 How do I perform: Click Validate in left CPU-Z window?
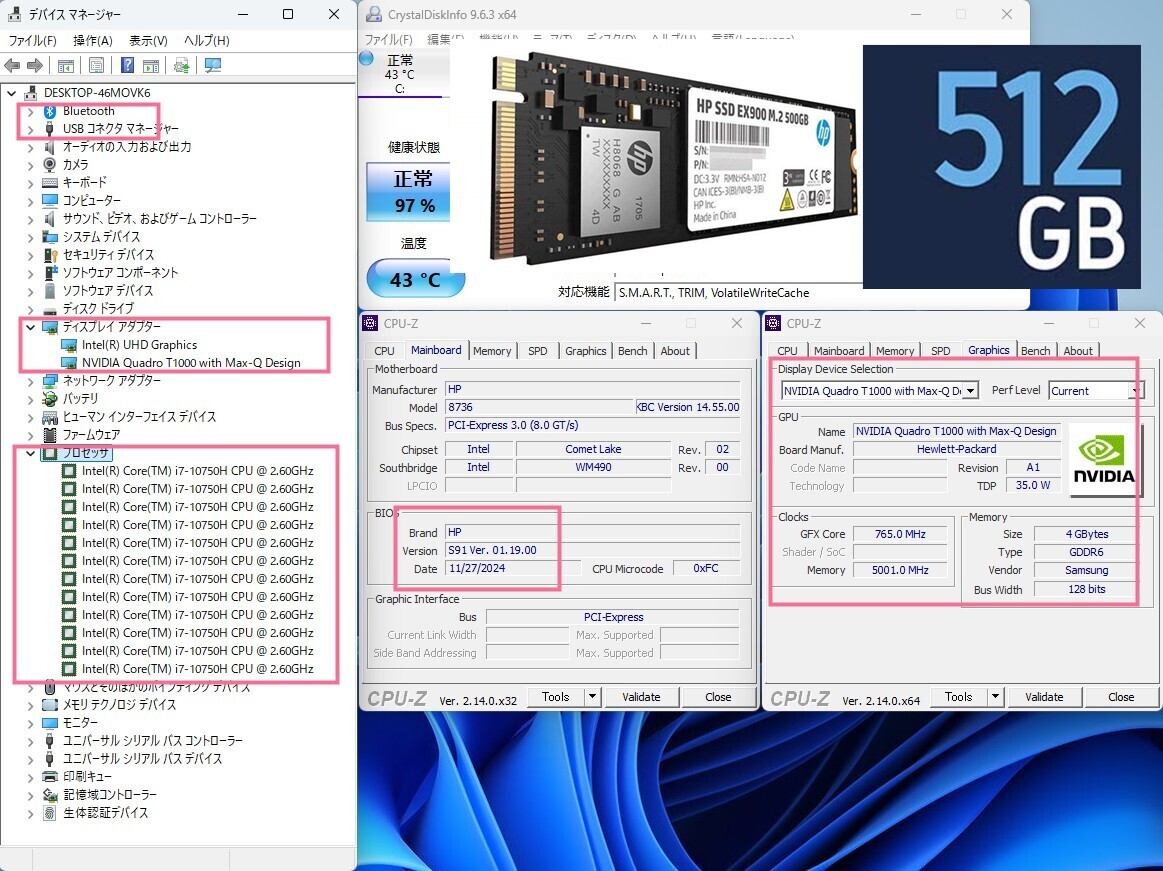click(641, 697)
